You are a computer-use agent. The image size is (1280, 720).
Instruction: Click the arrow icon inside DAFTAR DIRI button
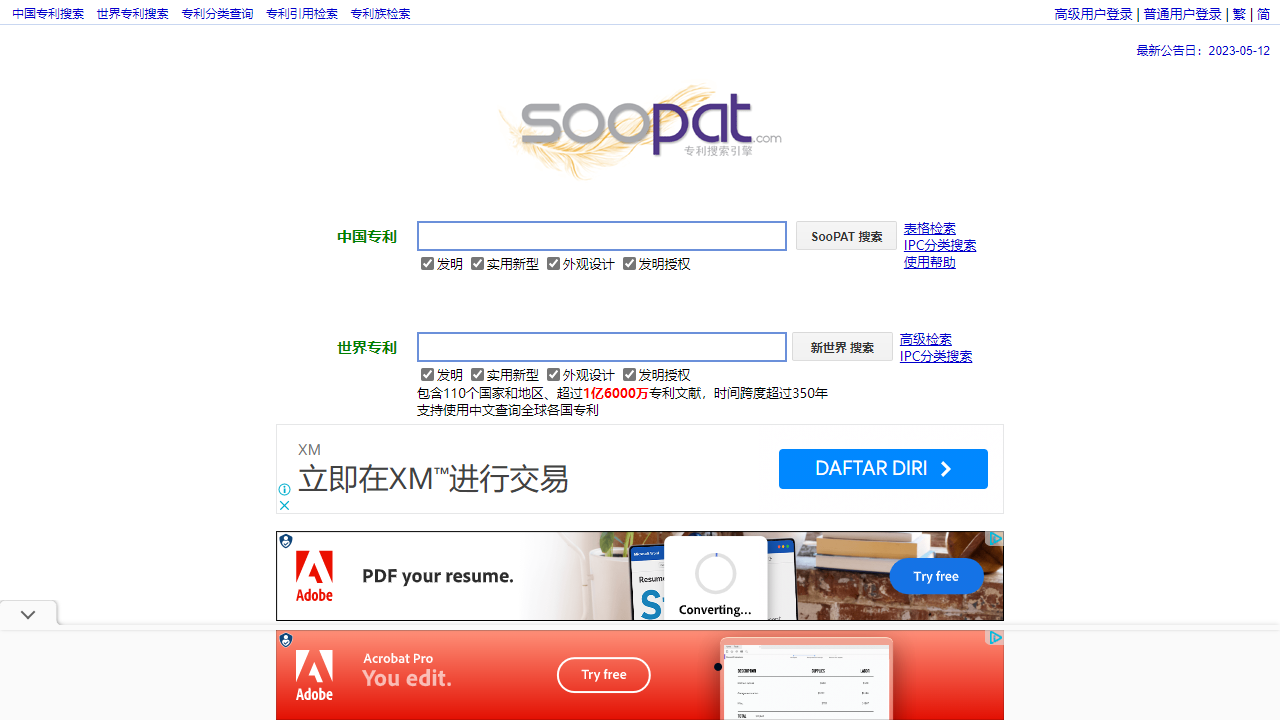pos(945,468)
